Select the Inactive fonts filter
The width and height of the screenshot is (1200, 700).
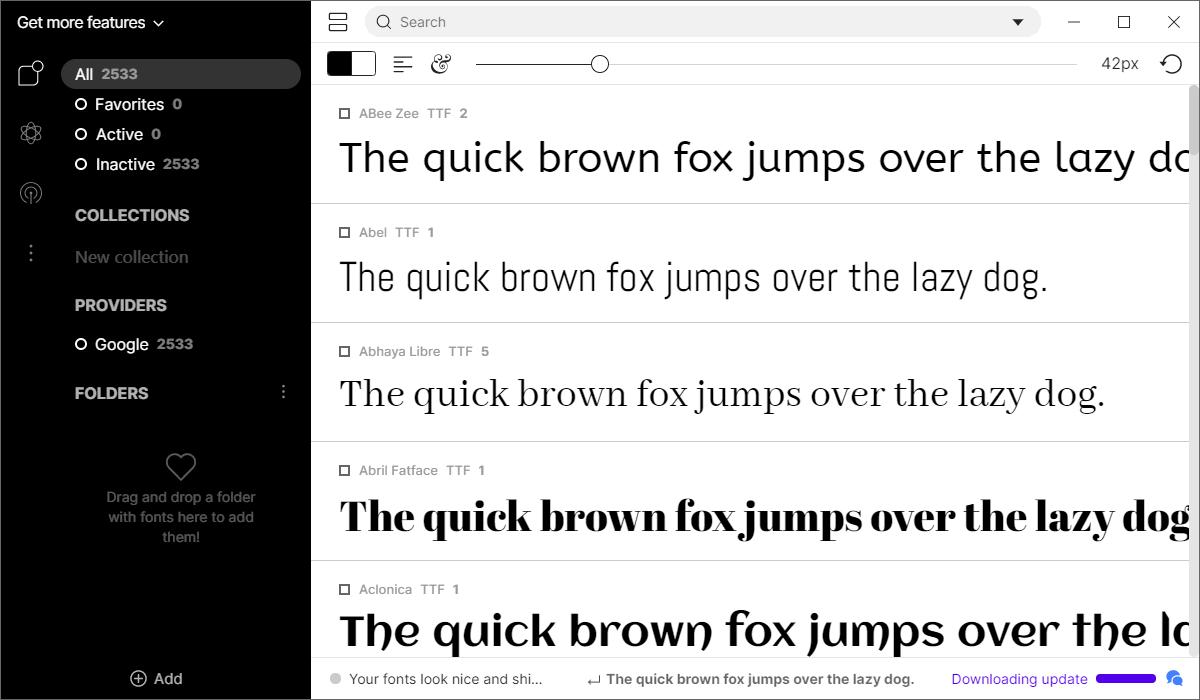click(x=137, y=164)
